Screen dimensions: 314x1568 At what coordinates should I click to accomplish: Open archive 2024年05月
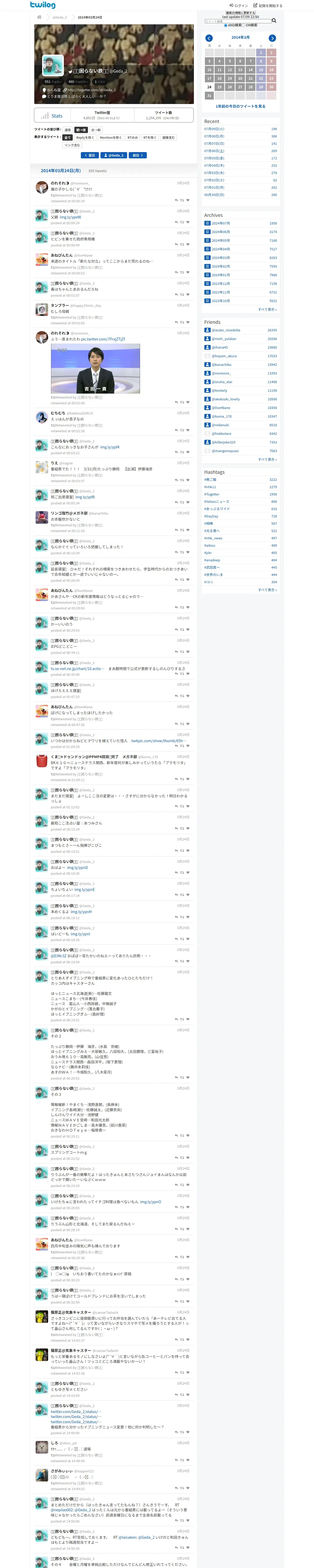click(x=221, y=240)
